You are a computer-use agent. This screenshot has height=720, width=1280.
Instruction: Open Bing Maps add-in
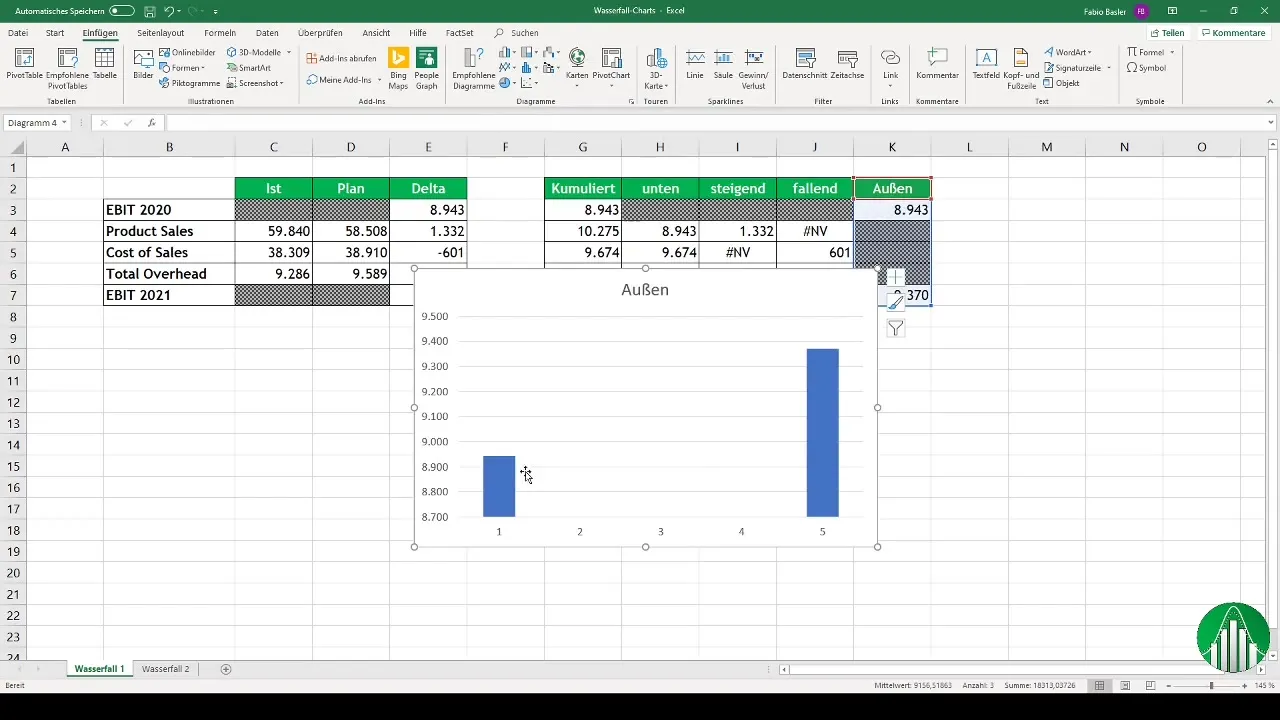pos(399,67)
